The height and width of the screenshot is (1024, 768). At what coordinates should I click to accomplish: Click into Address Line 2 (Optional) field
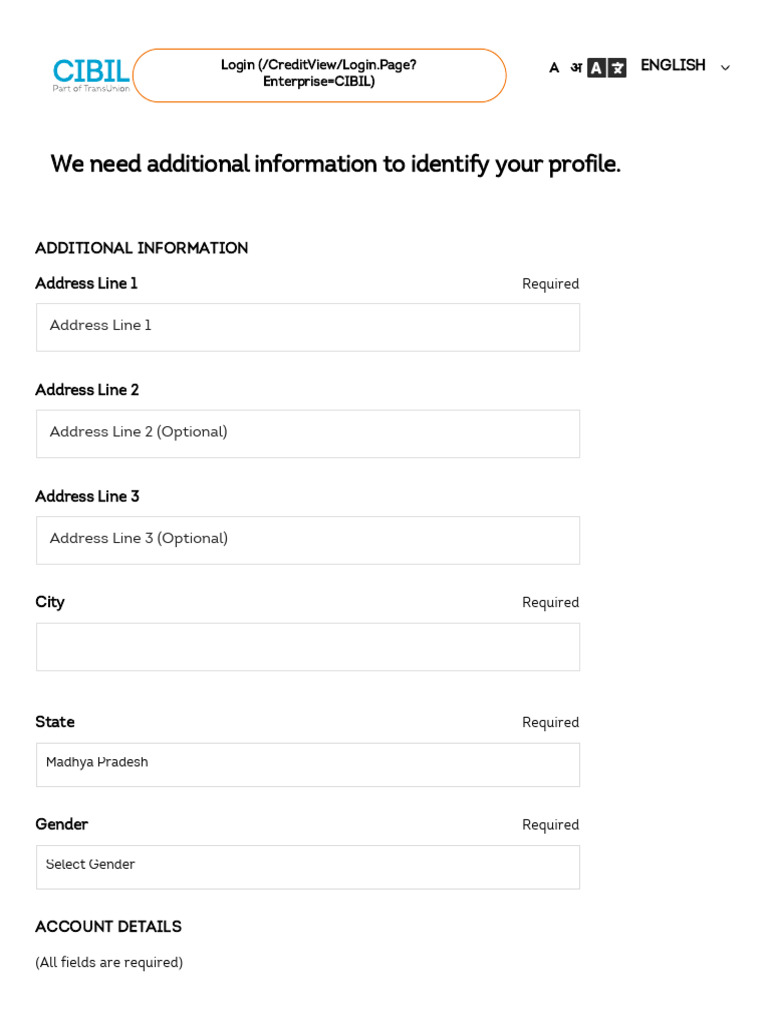point(308,433)
